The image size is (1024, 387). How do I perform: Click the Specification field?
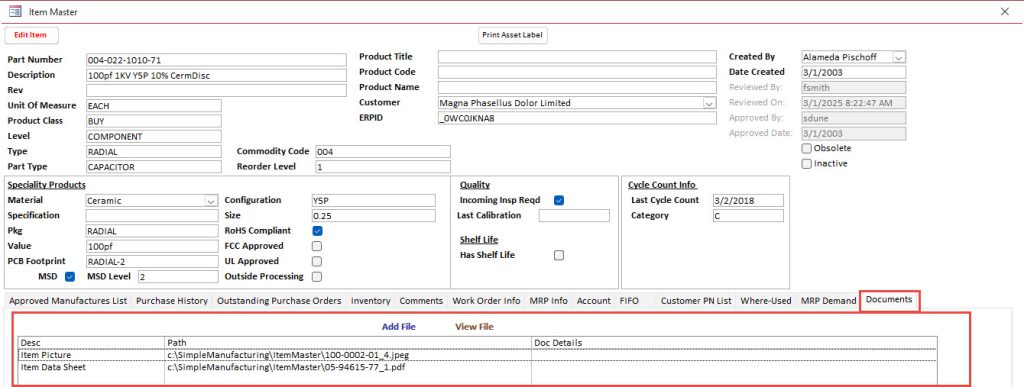point(152,215)
